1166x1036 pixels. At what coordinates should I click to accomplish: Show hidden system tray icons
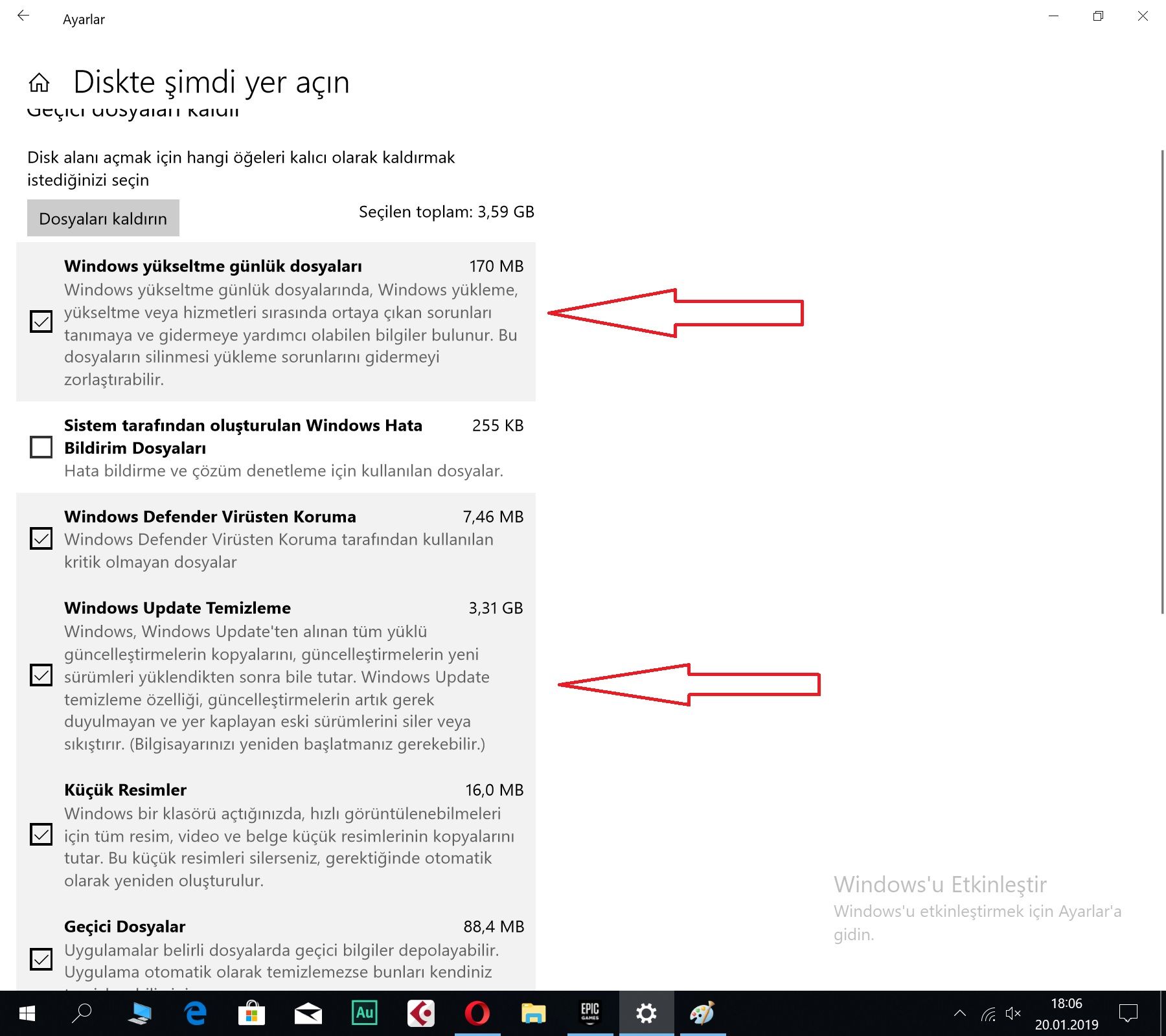click(x=960, y=1013)
